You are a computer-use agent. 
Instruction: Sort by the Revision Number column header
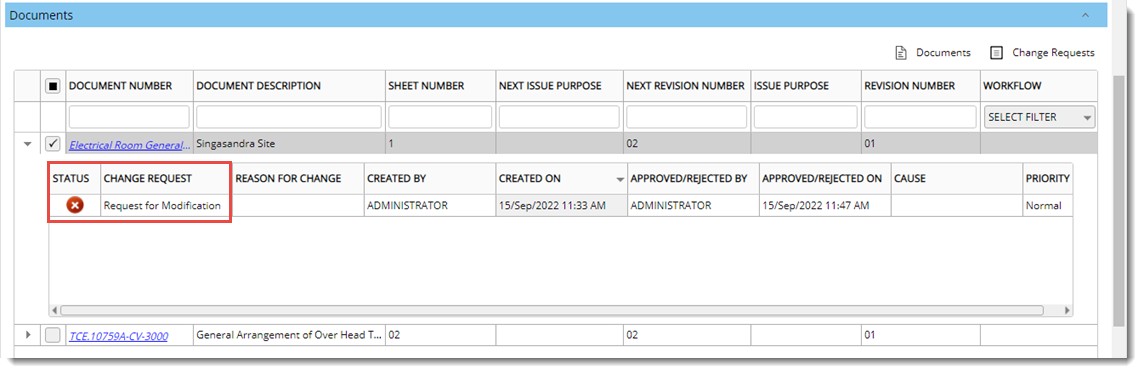[x=909, y=86]
